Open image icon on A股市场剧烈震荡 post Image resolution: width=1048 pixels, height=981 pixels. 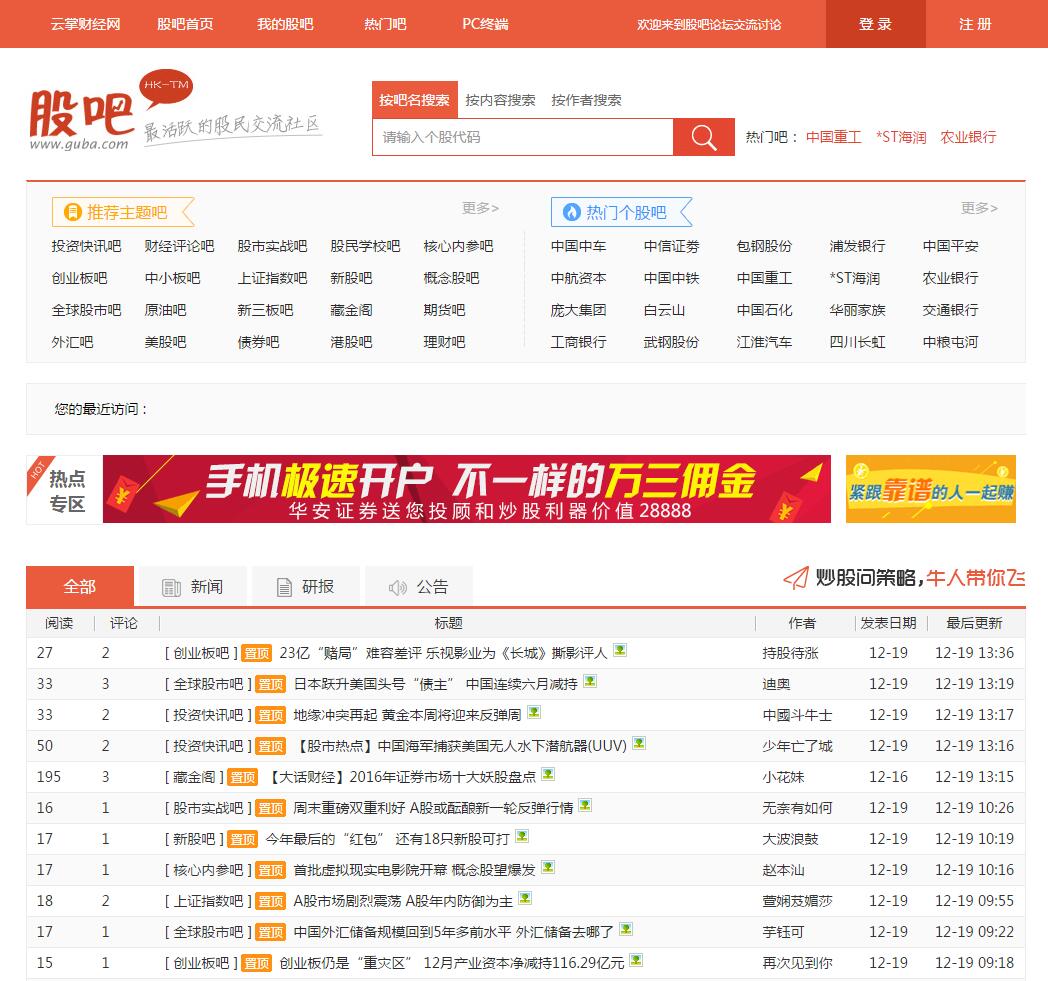click(525, 898)
